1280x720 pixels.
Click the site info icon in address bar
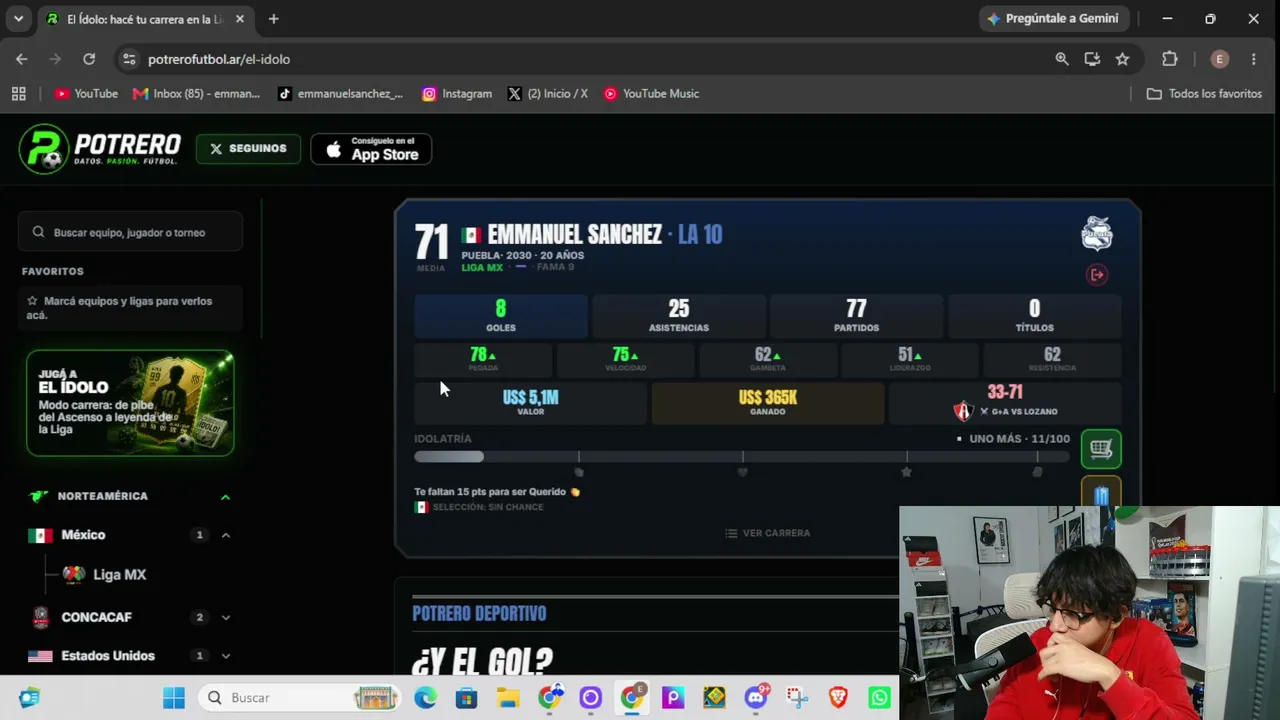click(129, 59)
